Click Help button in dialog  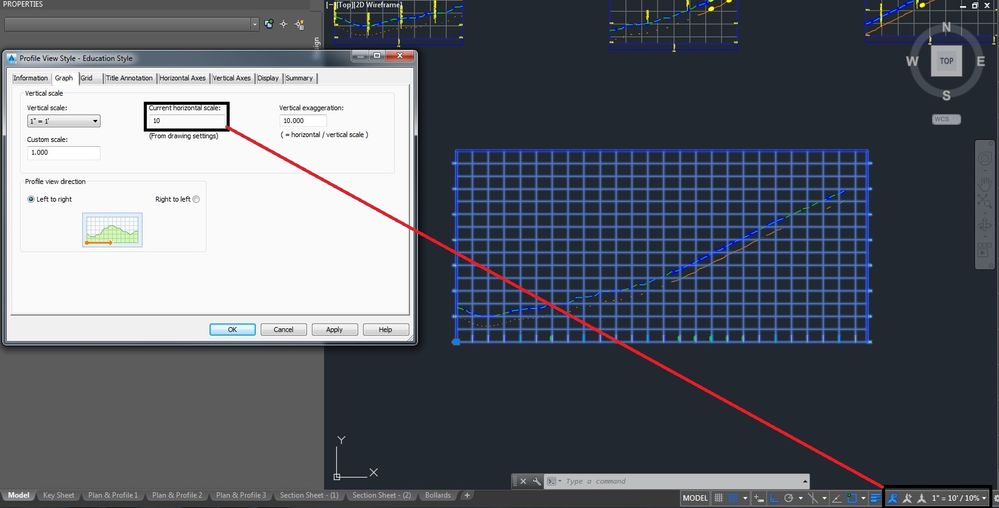point(385,330)
